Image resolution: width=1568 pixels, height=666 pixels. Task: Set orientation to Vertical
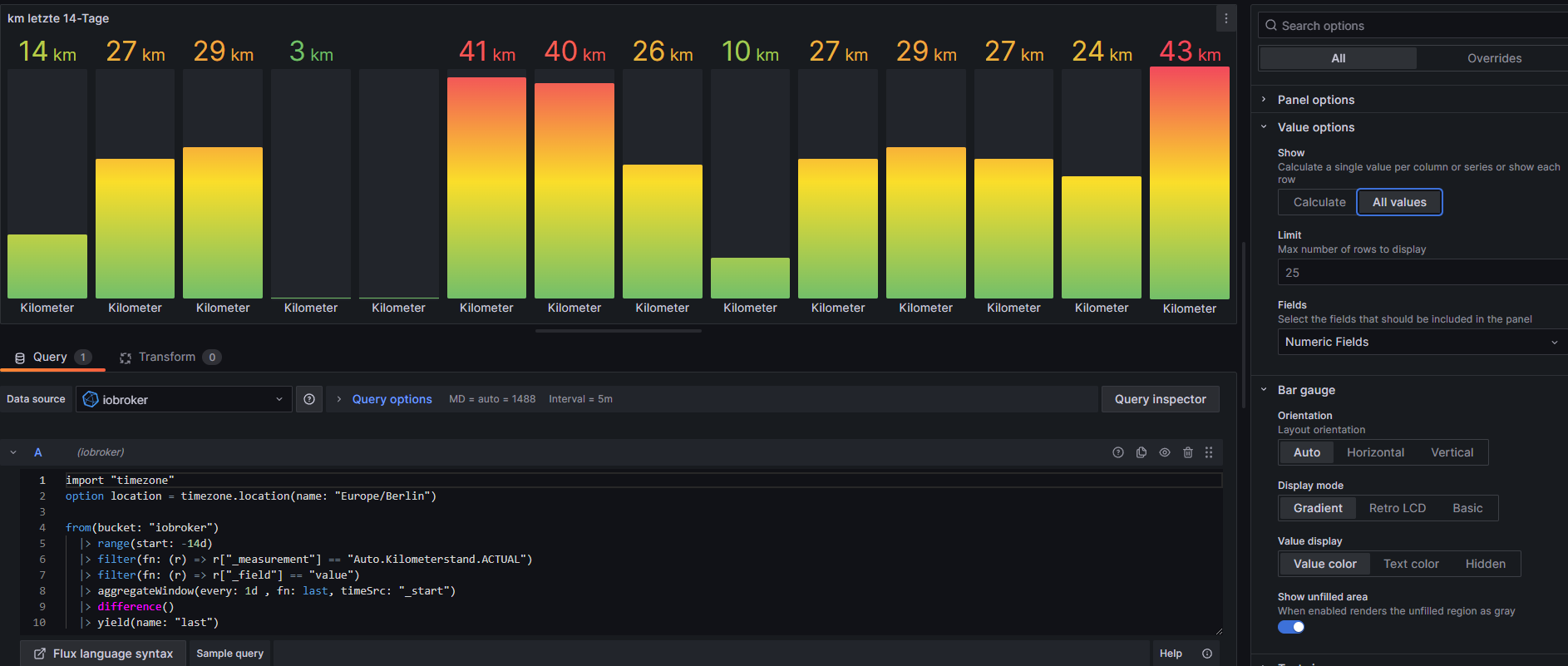(x=1452, y=452)
